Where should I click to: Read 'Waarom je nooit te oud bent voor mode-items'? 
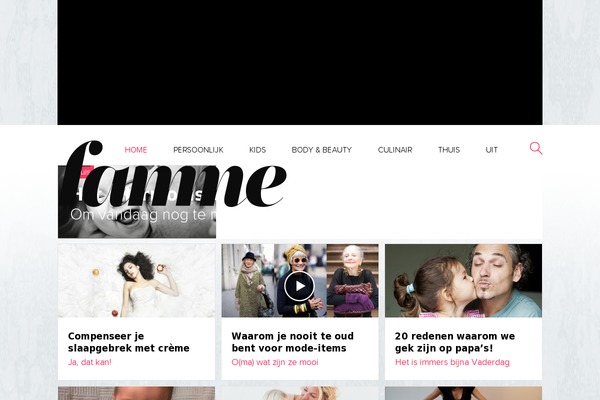click(x=292, y=342)
